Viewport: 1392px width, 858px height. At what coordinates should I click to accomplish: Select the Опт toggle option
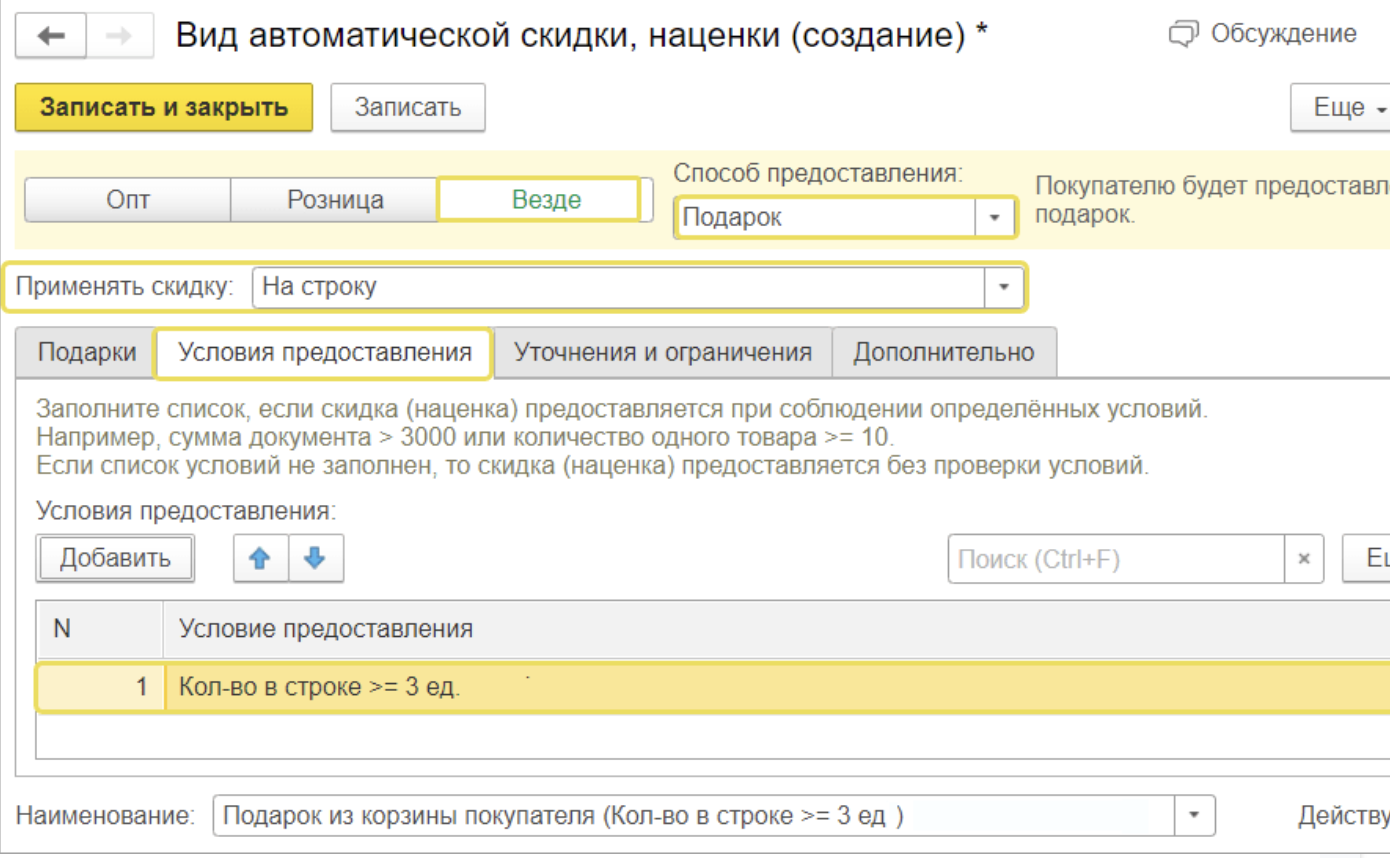128,200
